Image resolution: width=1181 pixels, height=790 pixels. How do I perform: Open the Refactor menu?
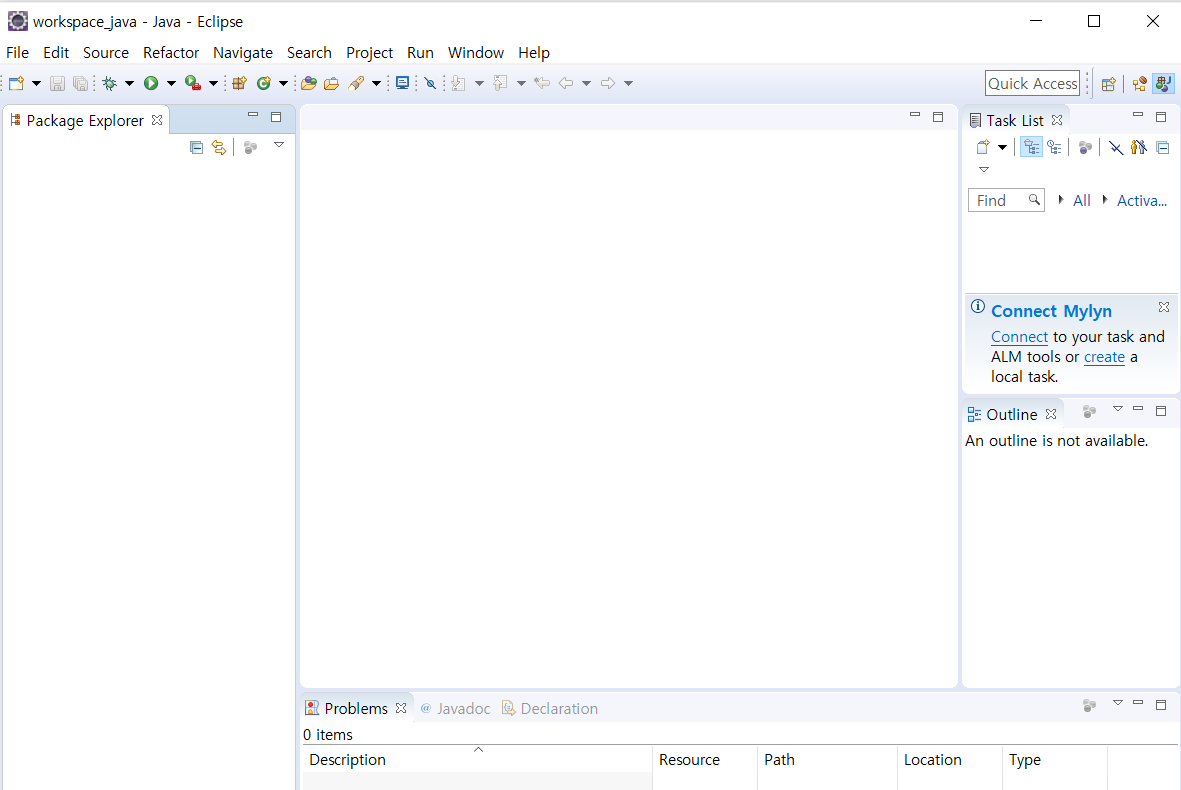click(x=171, y=53)
